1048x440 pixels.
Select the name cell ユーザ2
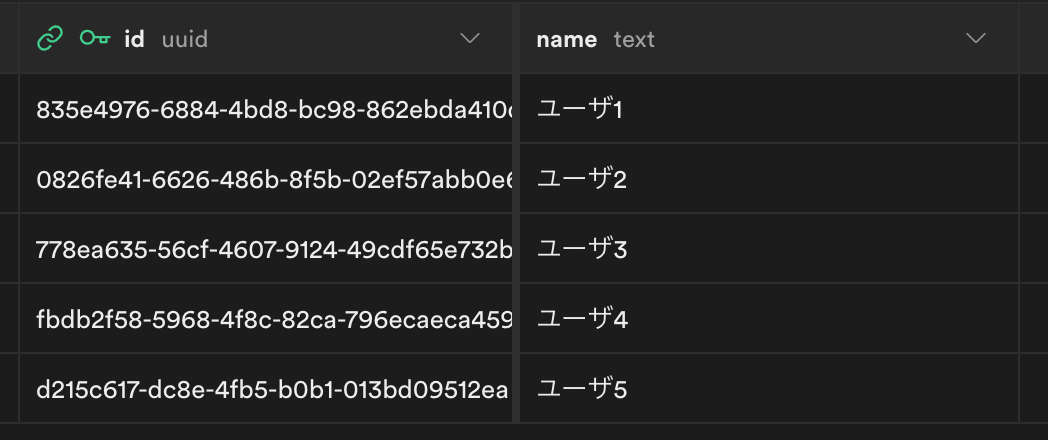582,180
